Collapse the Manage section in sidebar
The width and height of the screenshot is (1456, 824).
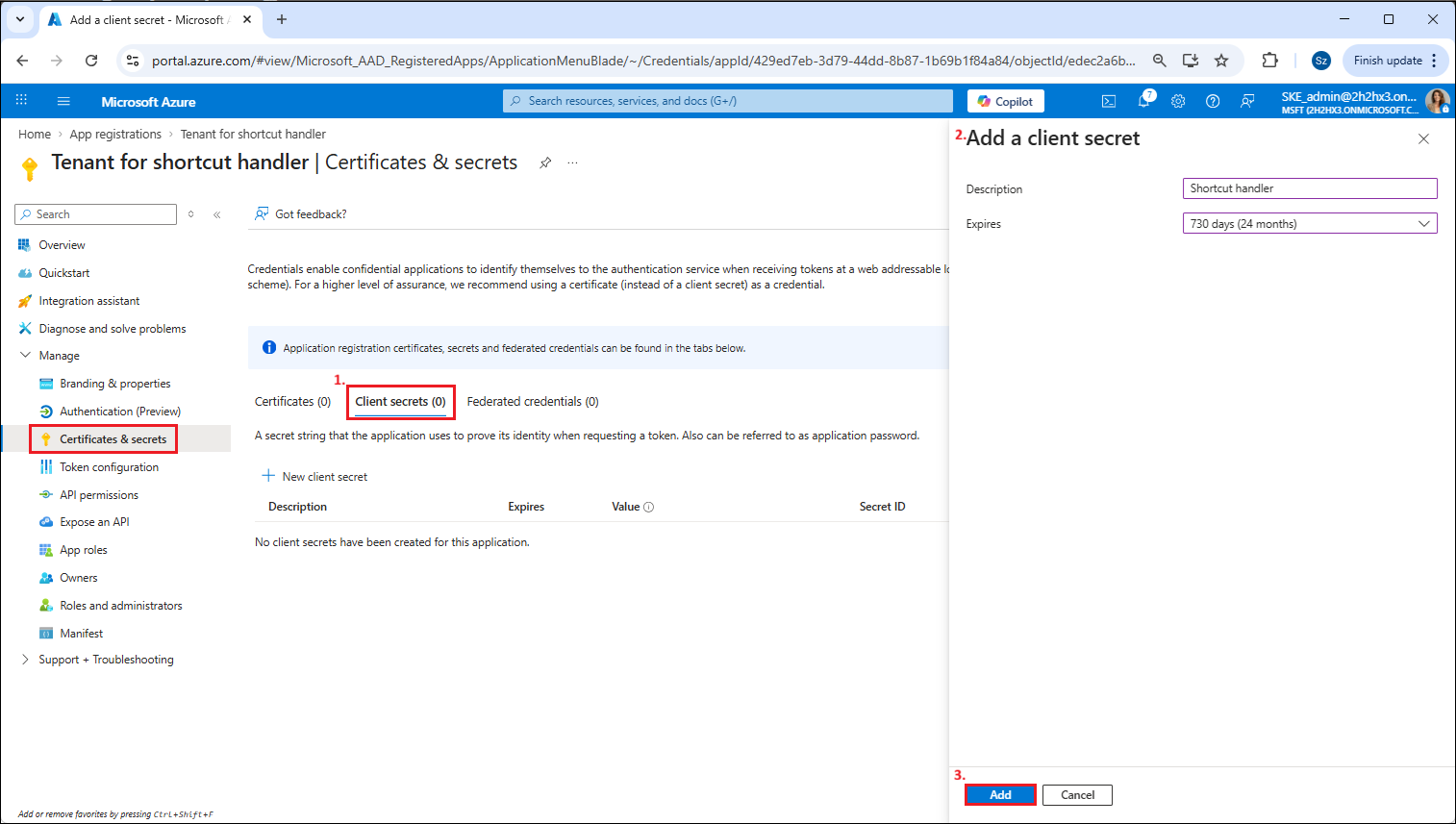[26, 356]
